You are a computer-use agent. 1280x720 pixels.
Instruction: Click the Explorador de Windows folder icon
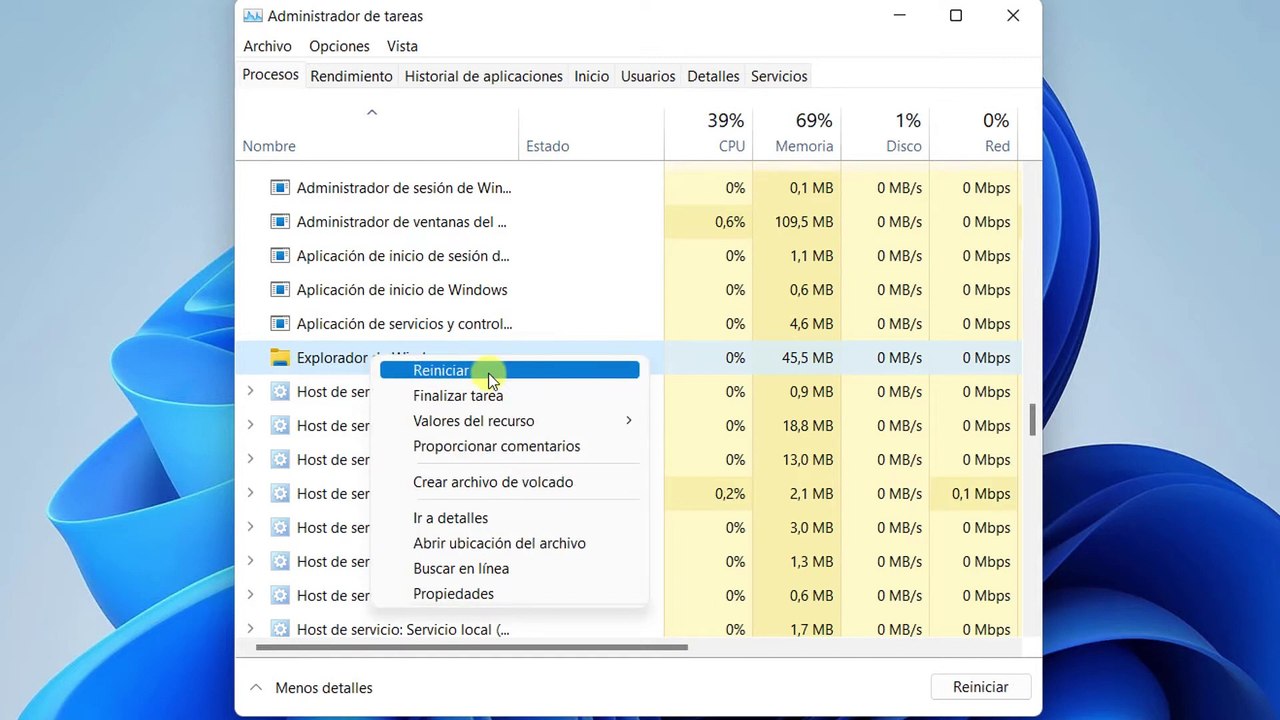(280, 358)
